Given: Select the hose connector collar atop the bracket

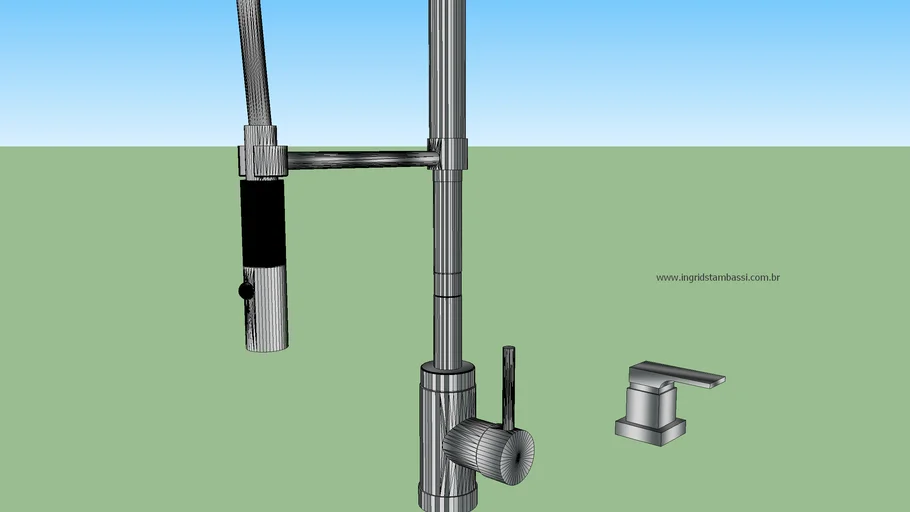Looking at the screenshot, I should [x=258, y=136].
